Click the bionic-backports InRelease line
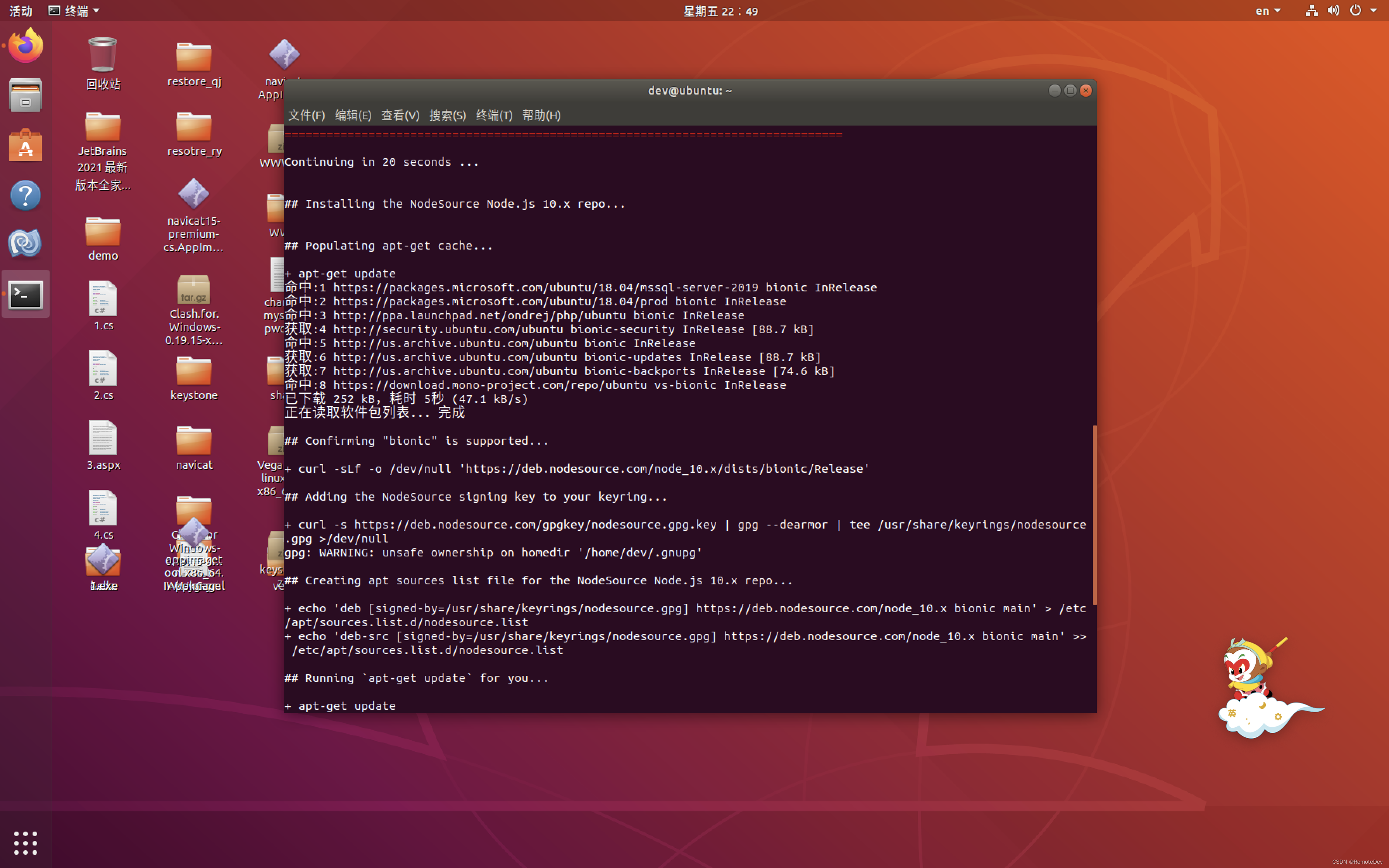Viewport: 1389px width, 868px height. (560, 371)
